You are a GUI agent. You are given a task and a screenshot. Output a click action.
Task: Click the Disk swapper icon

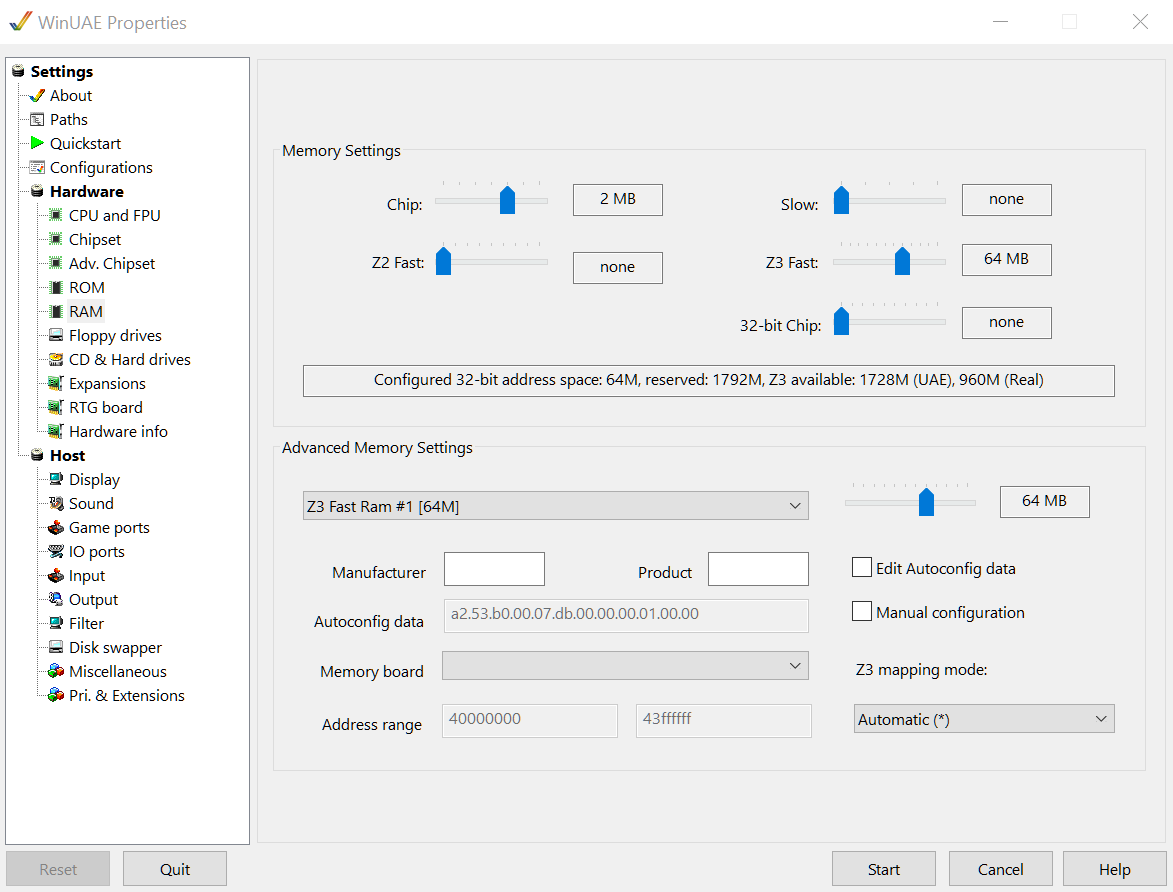[x=55, y=647]
